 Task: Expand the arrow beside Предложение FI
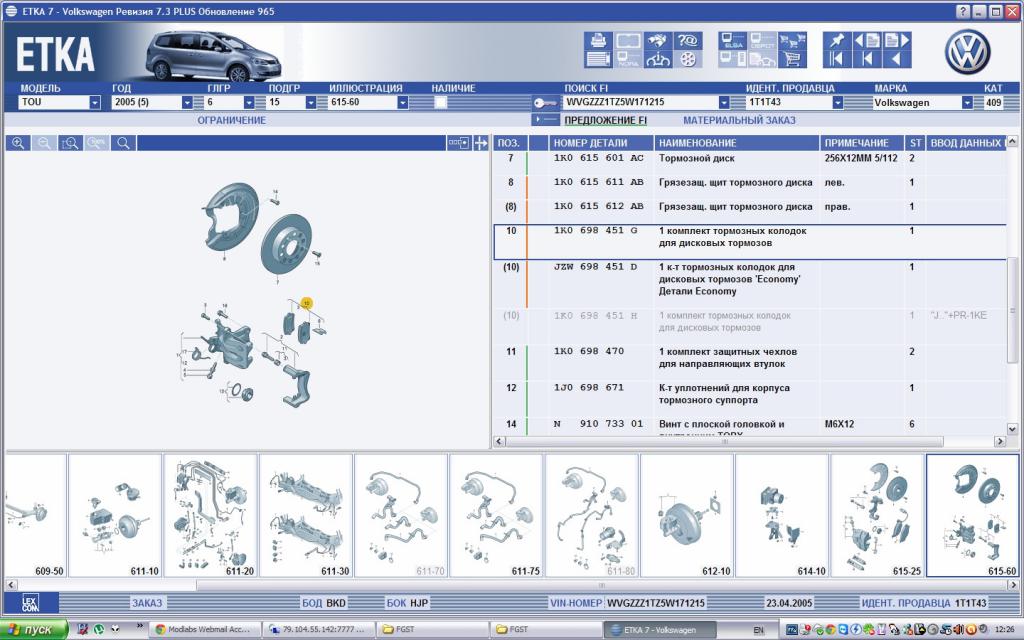546,120
